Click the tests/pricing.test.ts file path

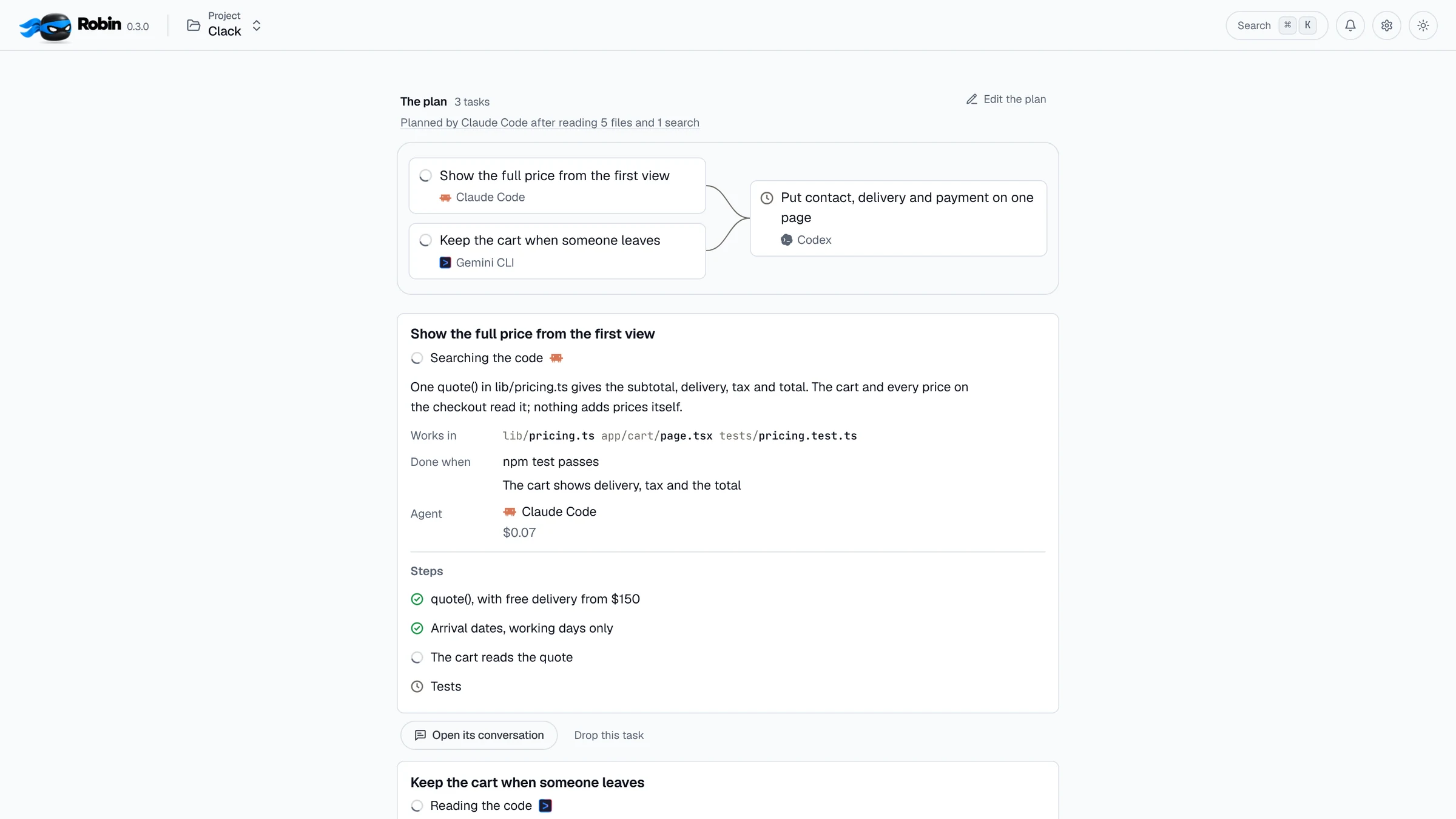[x=788, y=436]
